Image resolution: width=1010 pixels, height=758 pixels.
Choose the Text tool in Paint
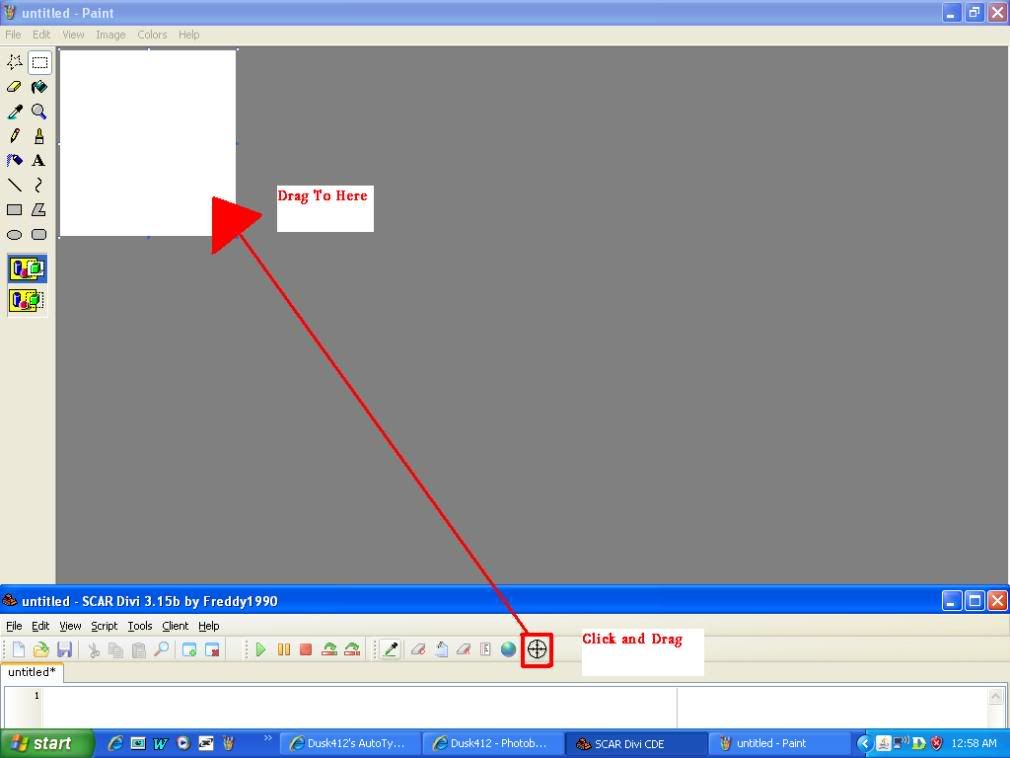coord(39,160)
